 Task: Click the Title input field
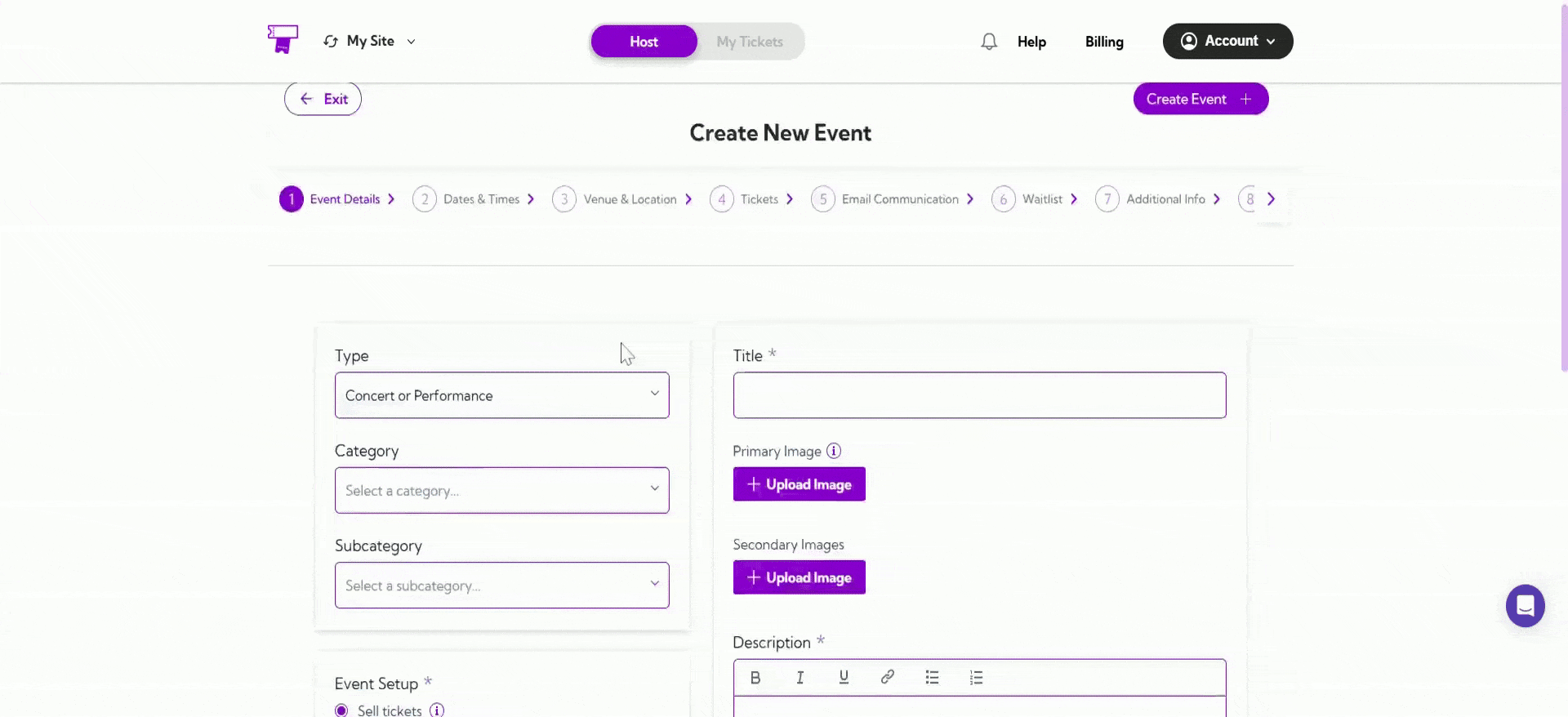pos(979,395)
